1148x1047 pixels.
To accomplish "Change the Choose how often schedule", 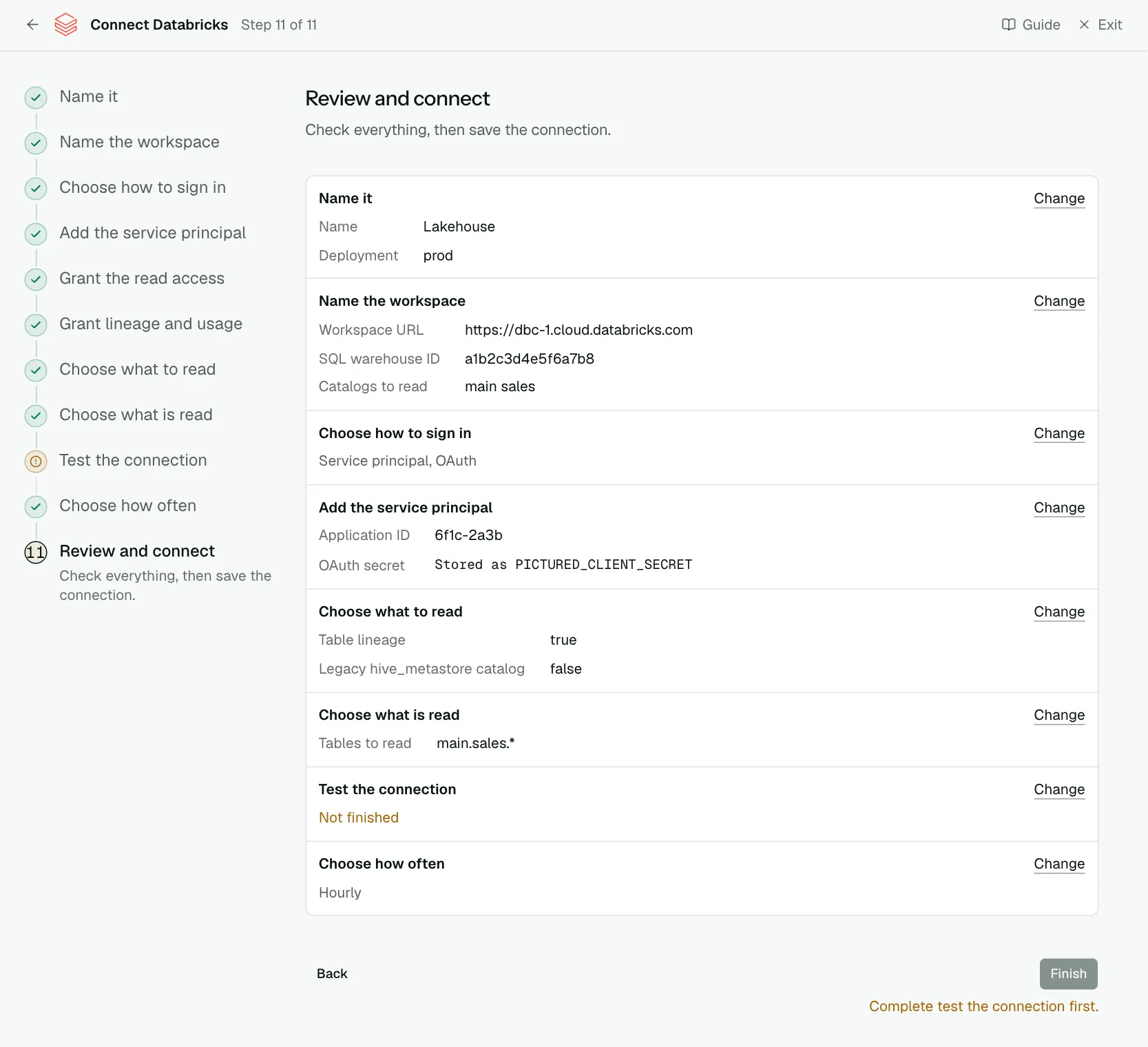I will pos(1059,864).
